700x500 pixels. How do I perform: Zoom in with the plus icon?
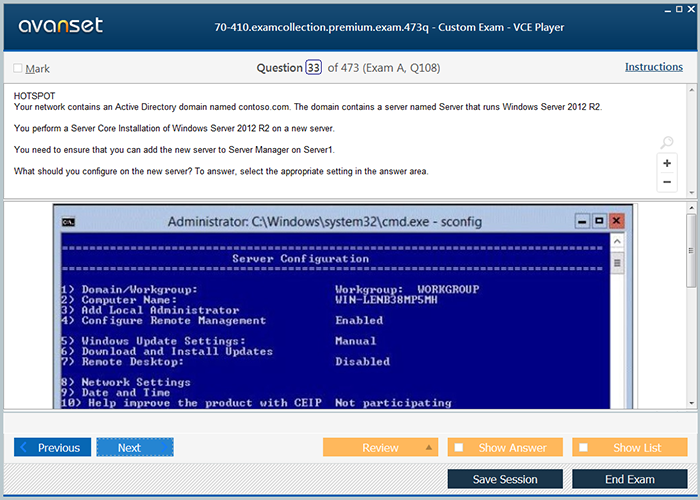click(667, 163)
